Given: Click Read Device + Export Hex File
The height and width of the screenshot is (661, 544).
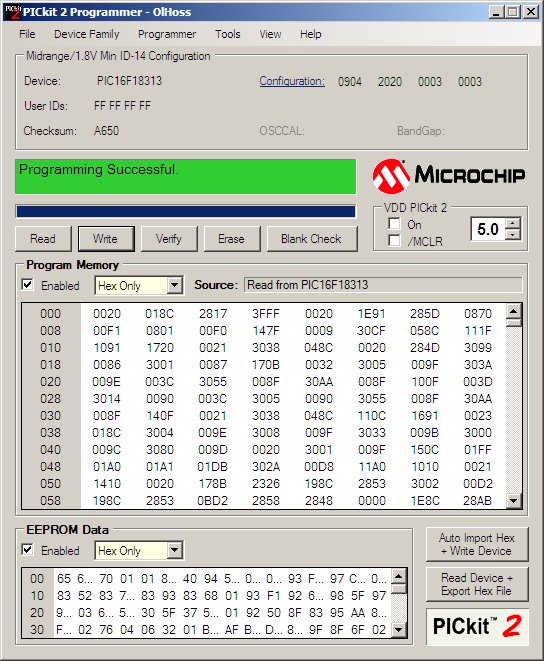Looking at the screenshot, I should [x=477, y=584].
